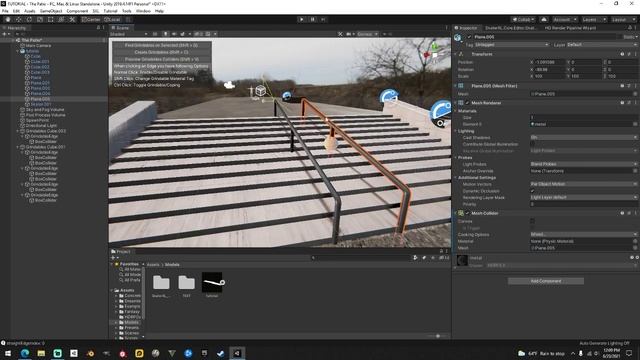Image resolution: width=640 pixels, height=360 pixels.
Task: Switch to the HD Render Pipeline Wizard tab
Action: click(570, 28)
